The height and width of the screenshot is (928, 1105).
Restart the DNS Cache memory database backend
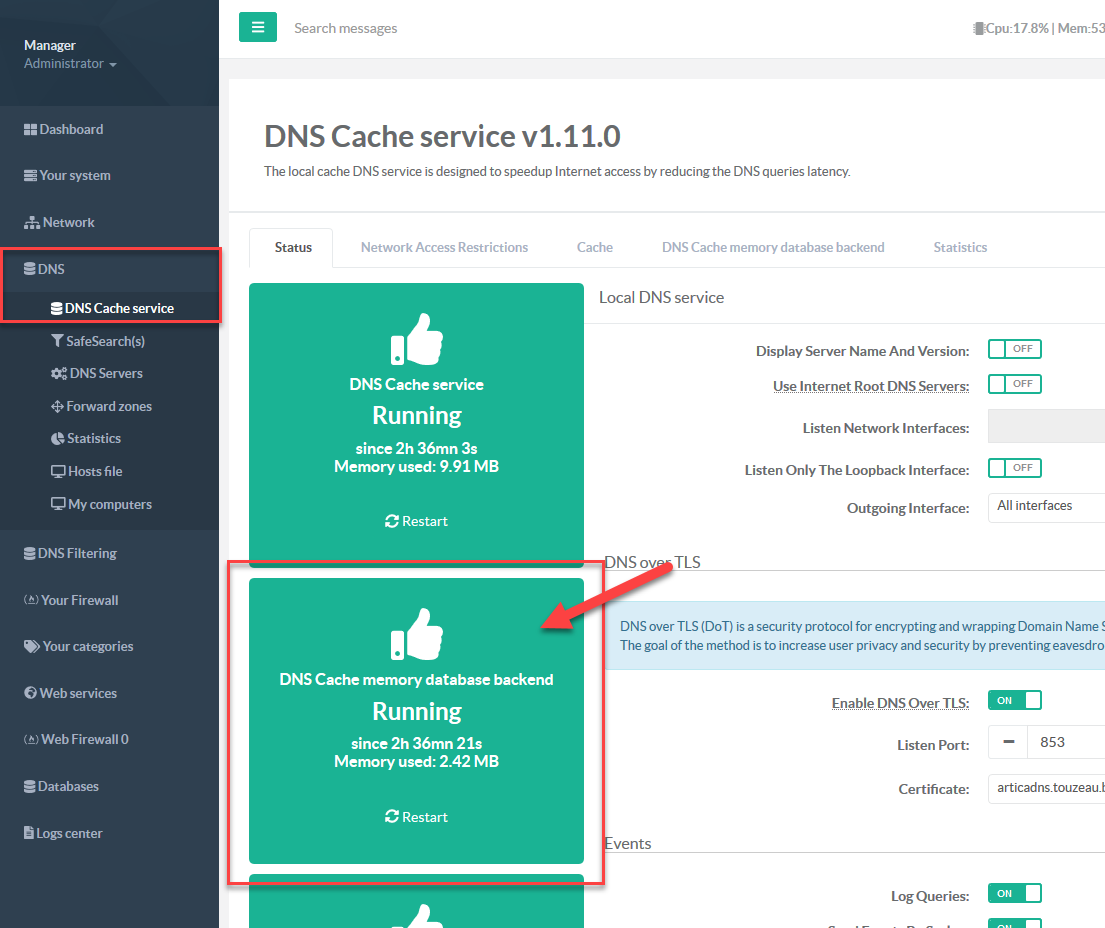[416, 817]
